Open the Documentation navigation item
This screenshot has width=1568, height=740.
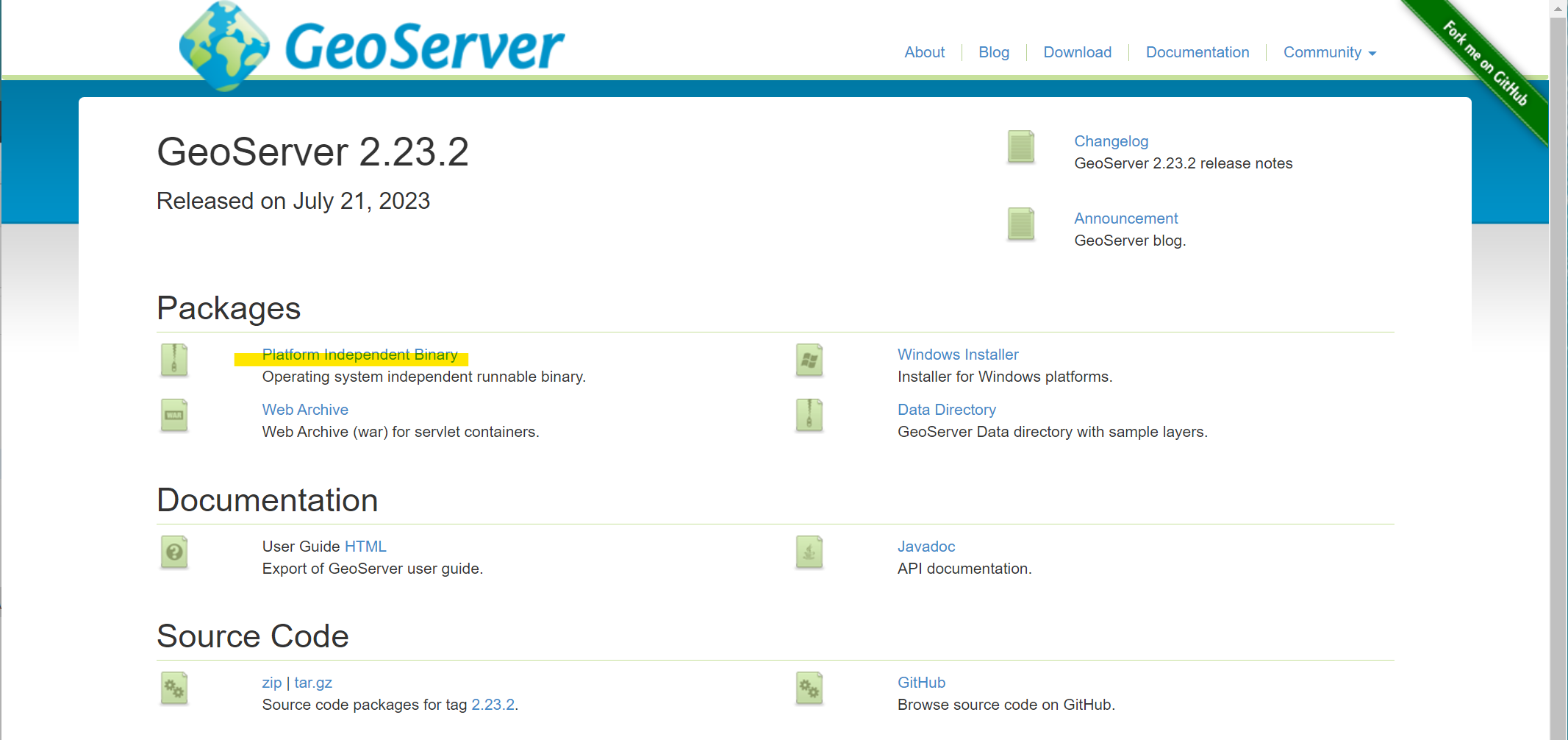(1198, 52)
